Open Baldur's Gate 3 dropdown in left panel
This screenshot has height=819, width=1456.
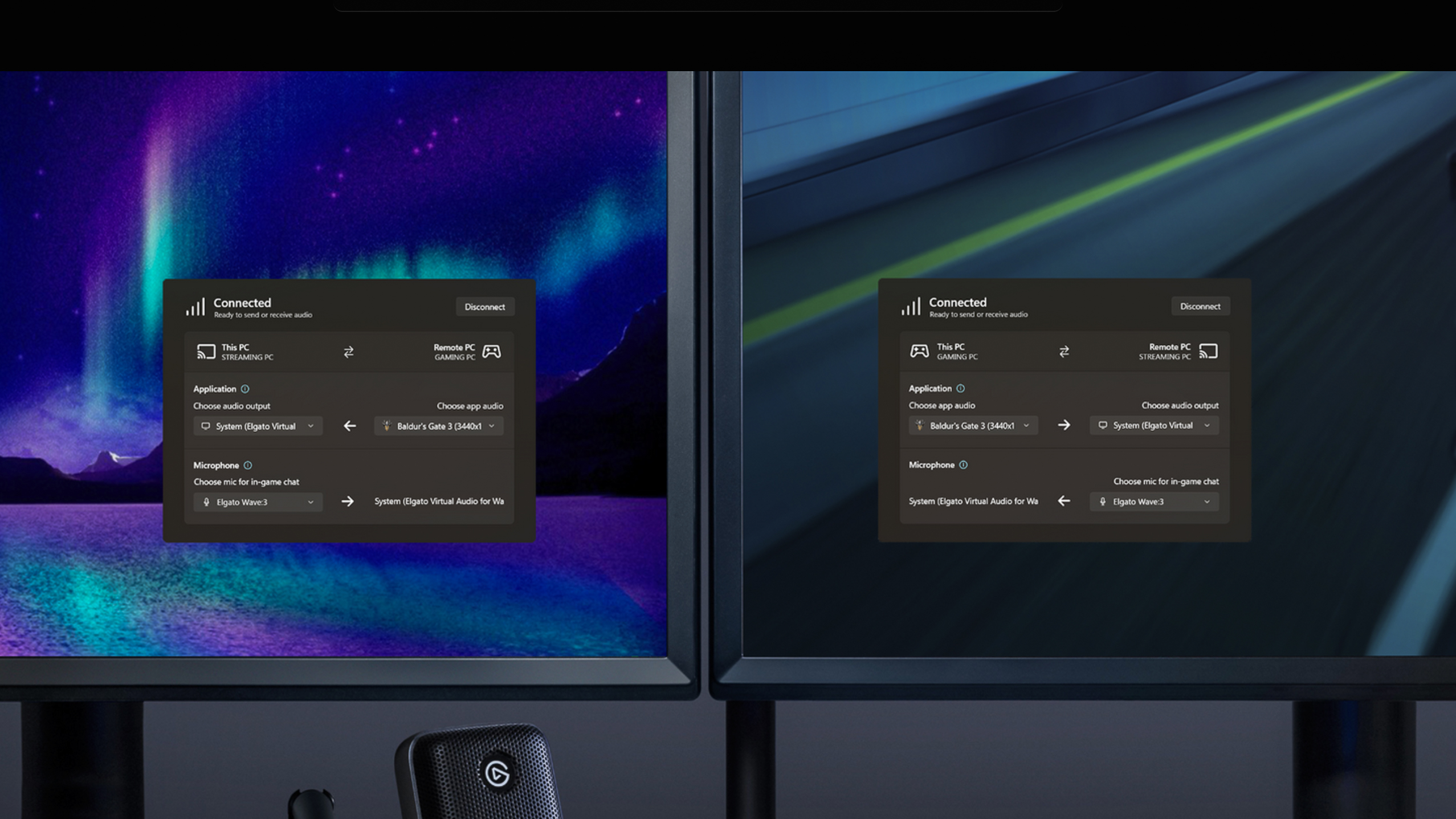438,426
